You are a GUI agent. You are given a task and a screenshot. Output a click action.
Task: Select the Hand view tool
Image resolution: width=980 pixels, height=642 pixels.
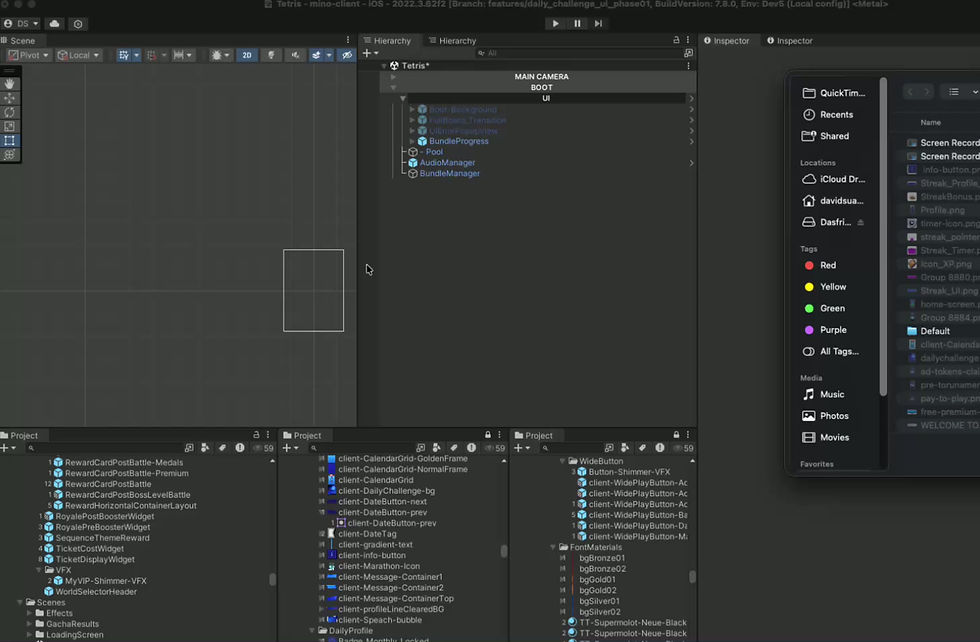click(x=9, y=84)
